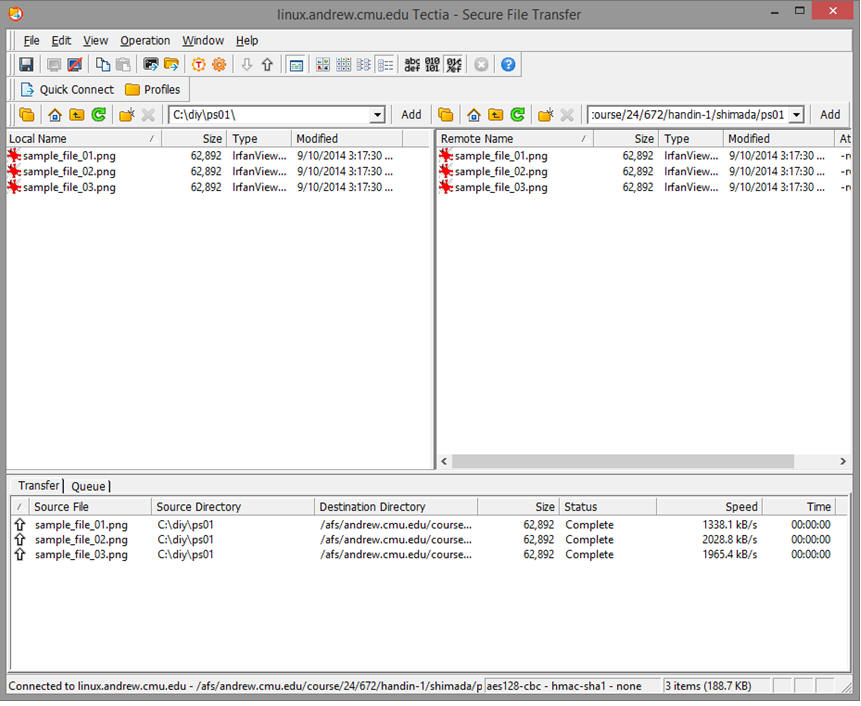
Task: Click the greyed Cancel transfer circle icon
Action: [481, 65]
